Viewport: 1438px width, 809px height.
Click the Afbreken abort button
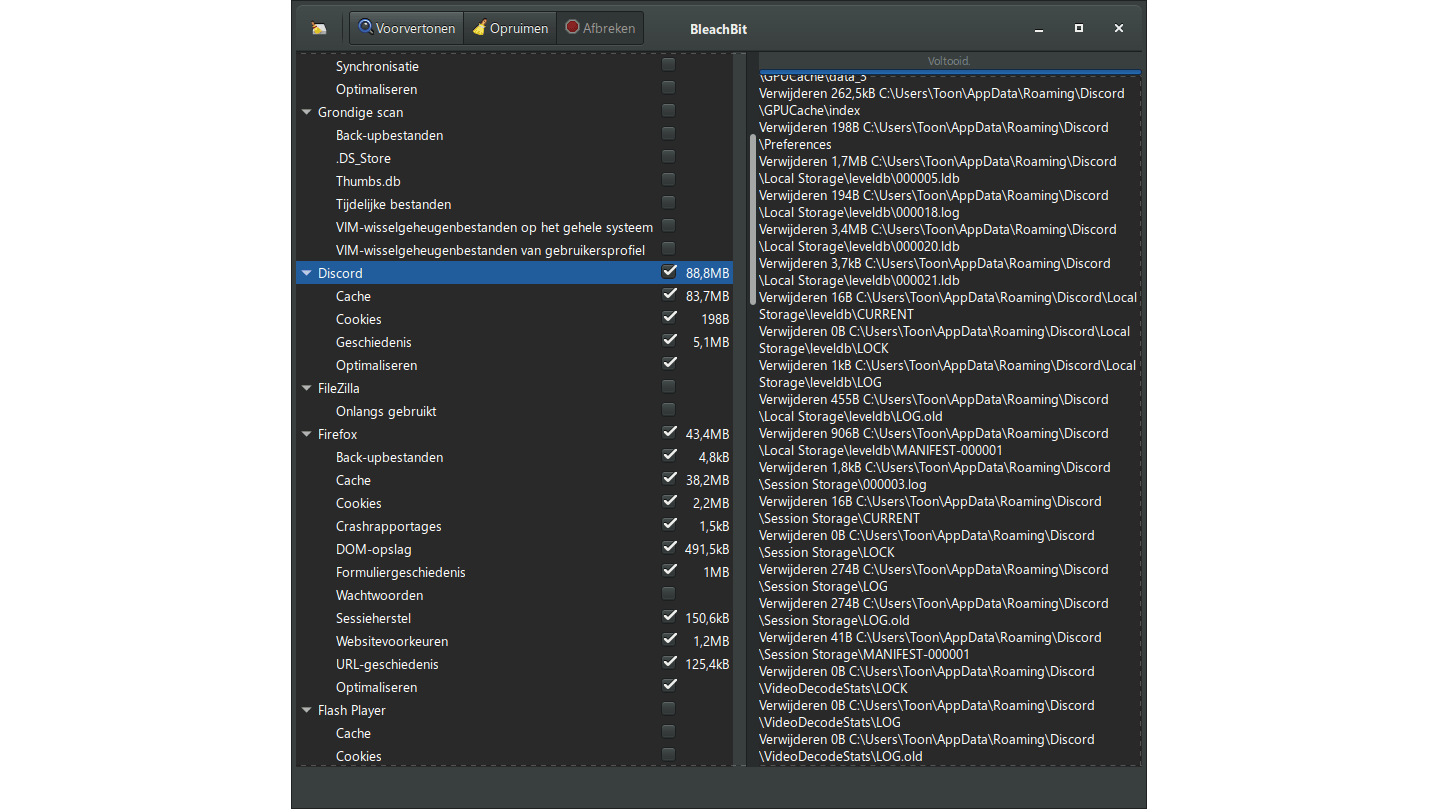[600, 28]
